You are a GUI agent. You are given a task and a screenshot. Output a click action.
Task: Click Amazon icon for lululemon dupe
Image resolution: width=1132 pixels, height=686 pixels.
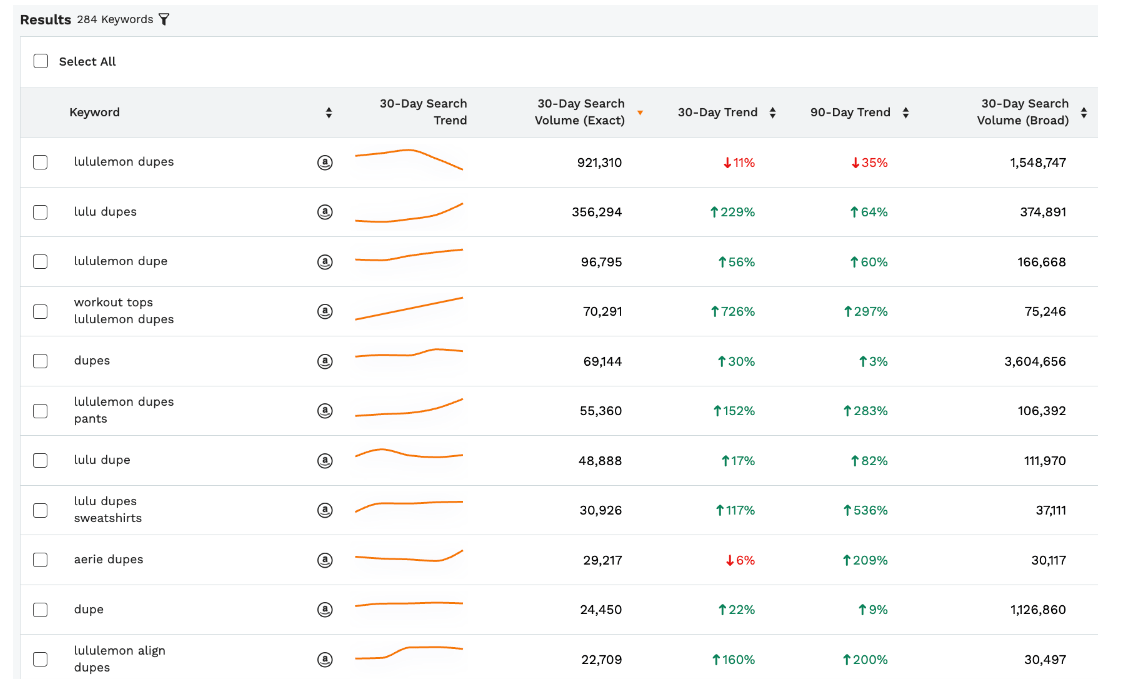pos(325,262)
